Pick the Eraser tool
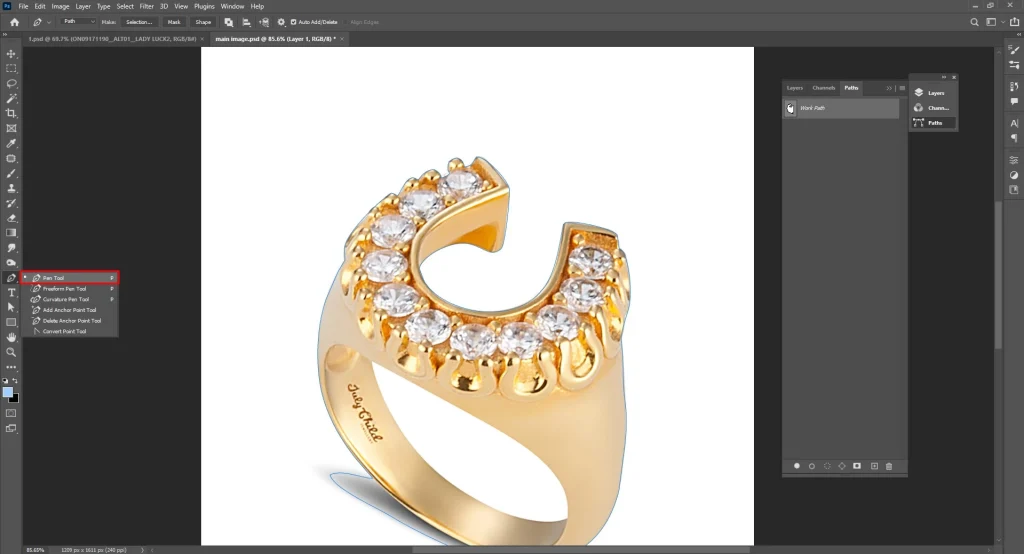This screenshot has width=1024, height=554. [x=11, y=218]
